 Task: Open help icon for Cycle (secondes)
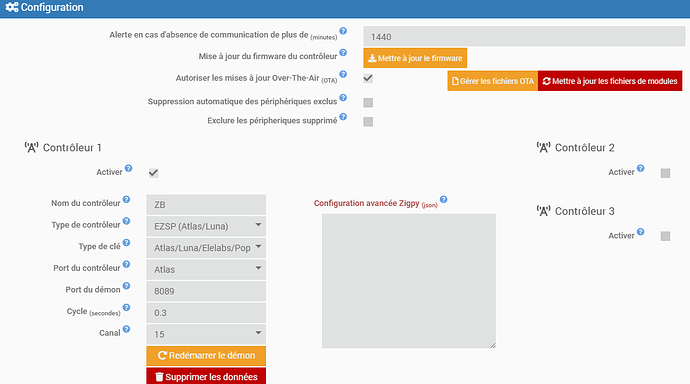pos(126,307)
